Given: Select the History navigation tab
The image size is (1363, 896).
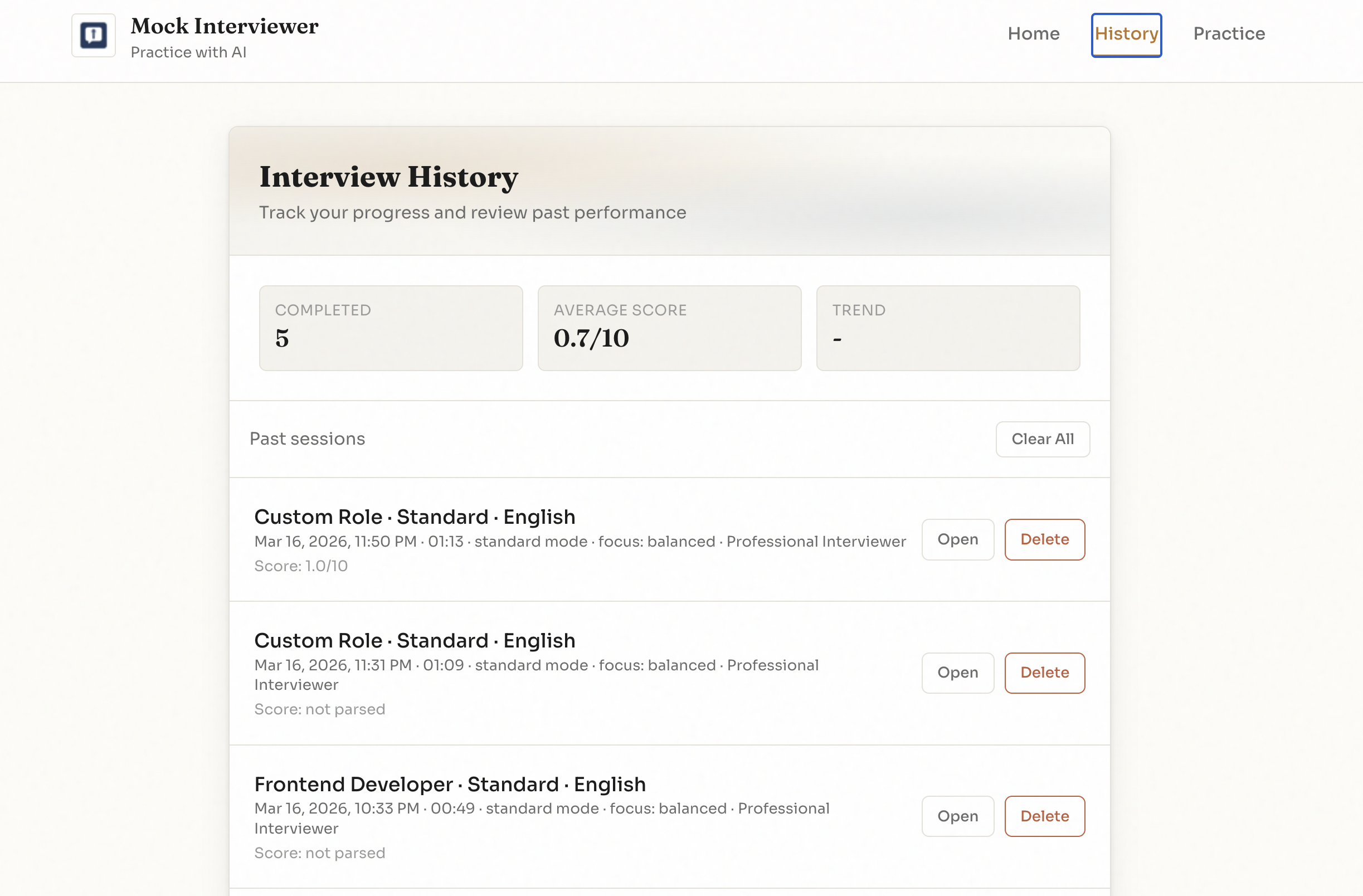Looking at the screenshot, I should 1126,35.
